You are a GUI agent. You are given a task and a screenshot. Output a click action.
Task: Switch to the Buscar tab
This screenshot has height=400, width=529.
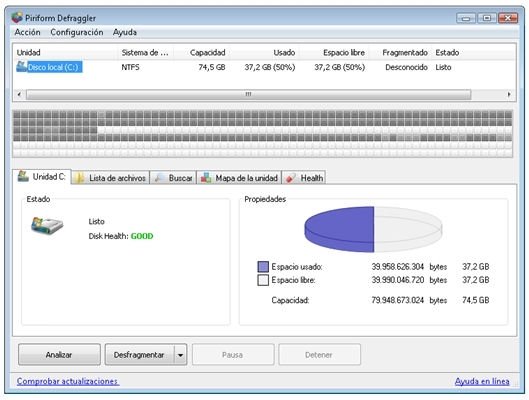pyautogui.click(x=173, y=178)
